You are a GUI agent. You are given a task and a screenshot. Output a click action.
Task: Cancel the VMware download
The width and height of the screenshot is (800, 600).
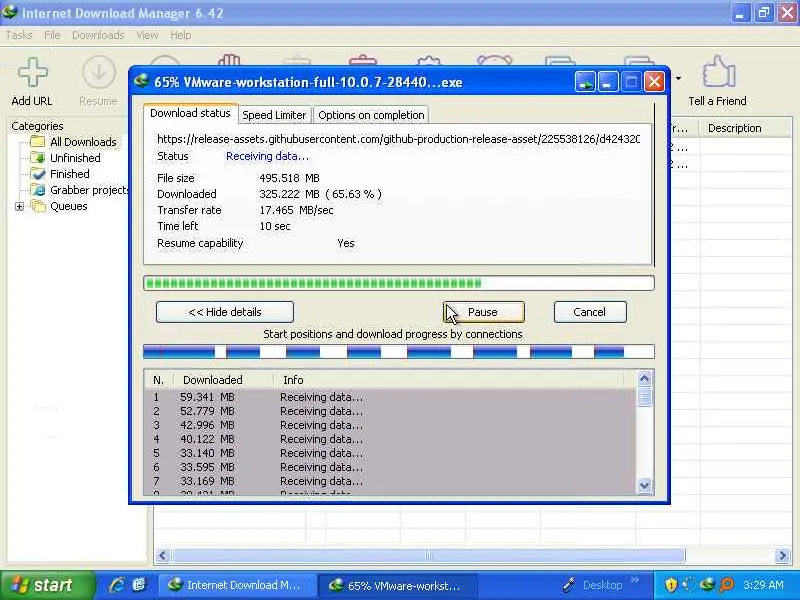point(590,312)
